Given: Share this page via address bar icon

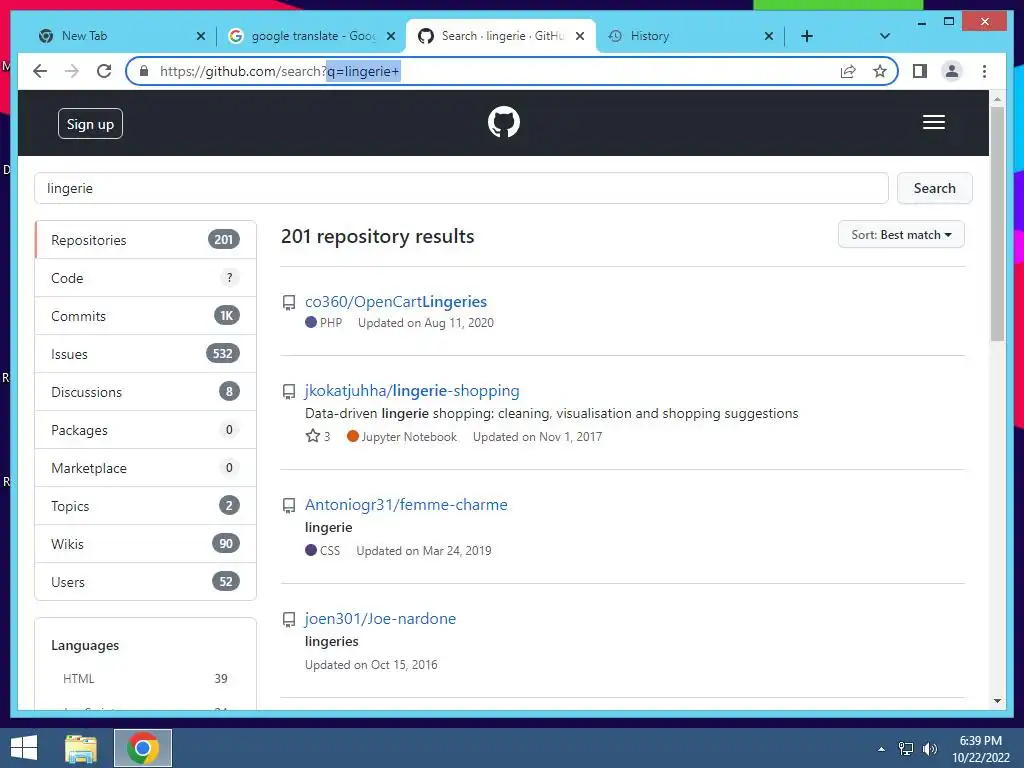Looking at the screenshot, I should [848, 71].
